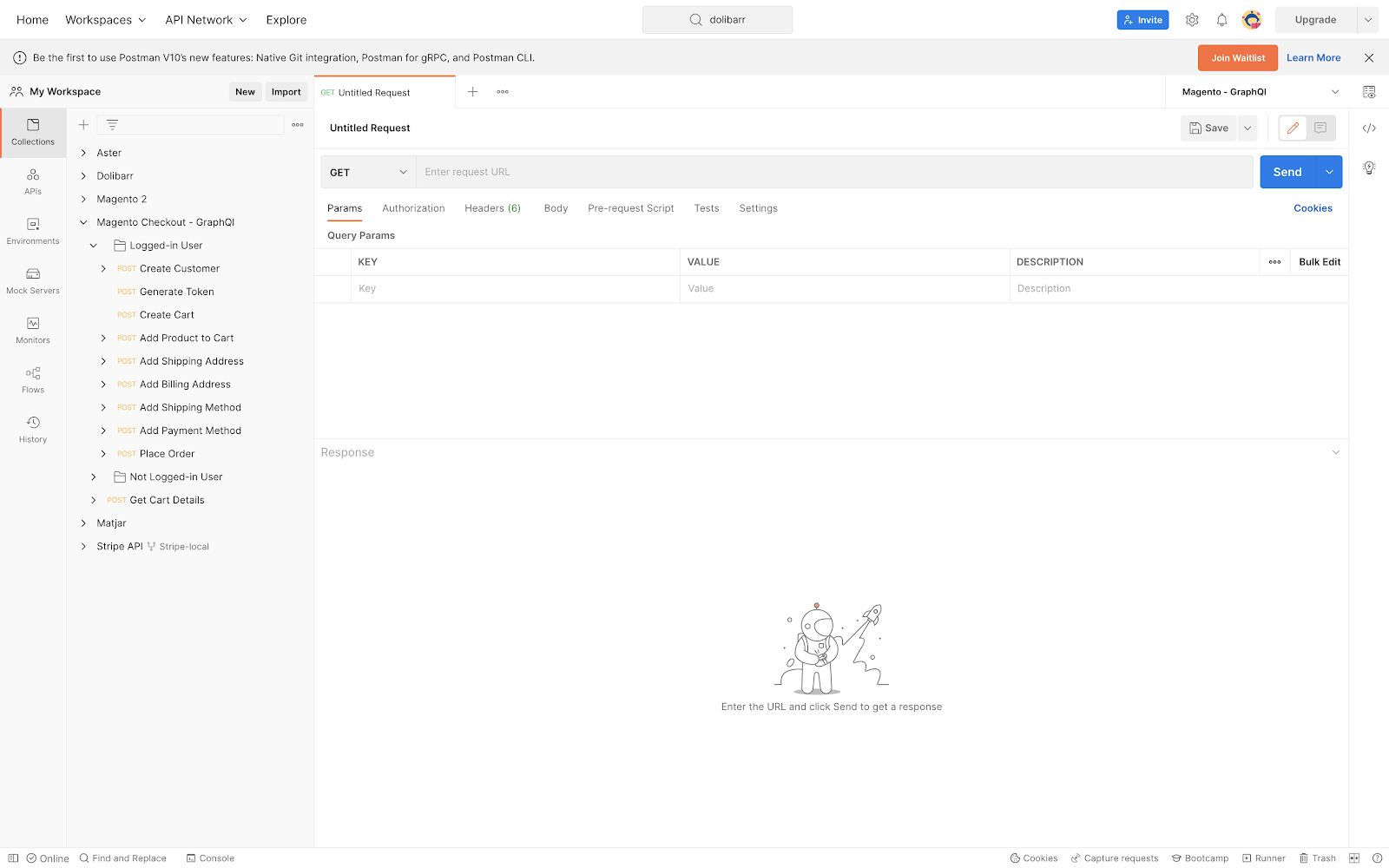1389x868 pixels.
Task: Go to Explore
Action: 286,20
